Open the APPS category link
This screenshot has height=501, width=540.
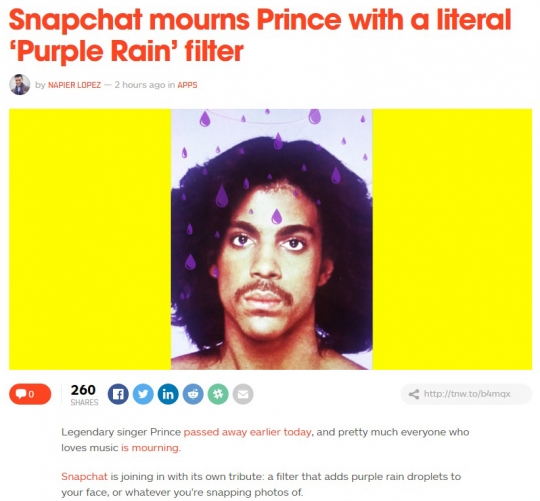coord(187,85)
